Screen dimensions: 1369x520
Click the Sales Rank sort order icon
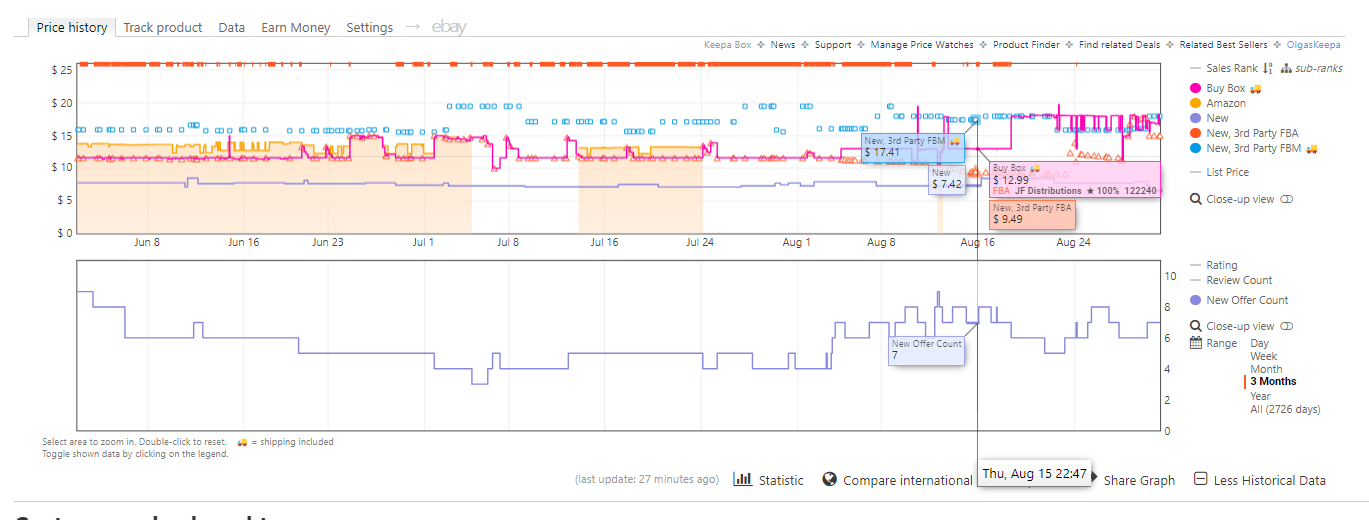(x=1267, y=69)
